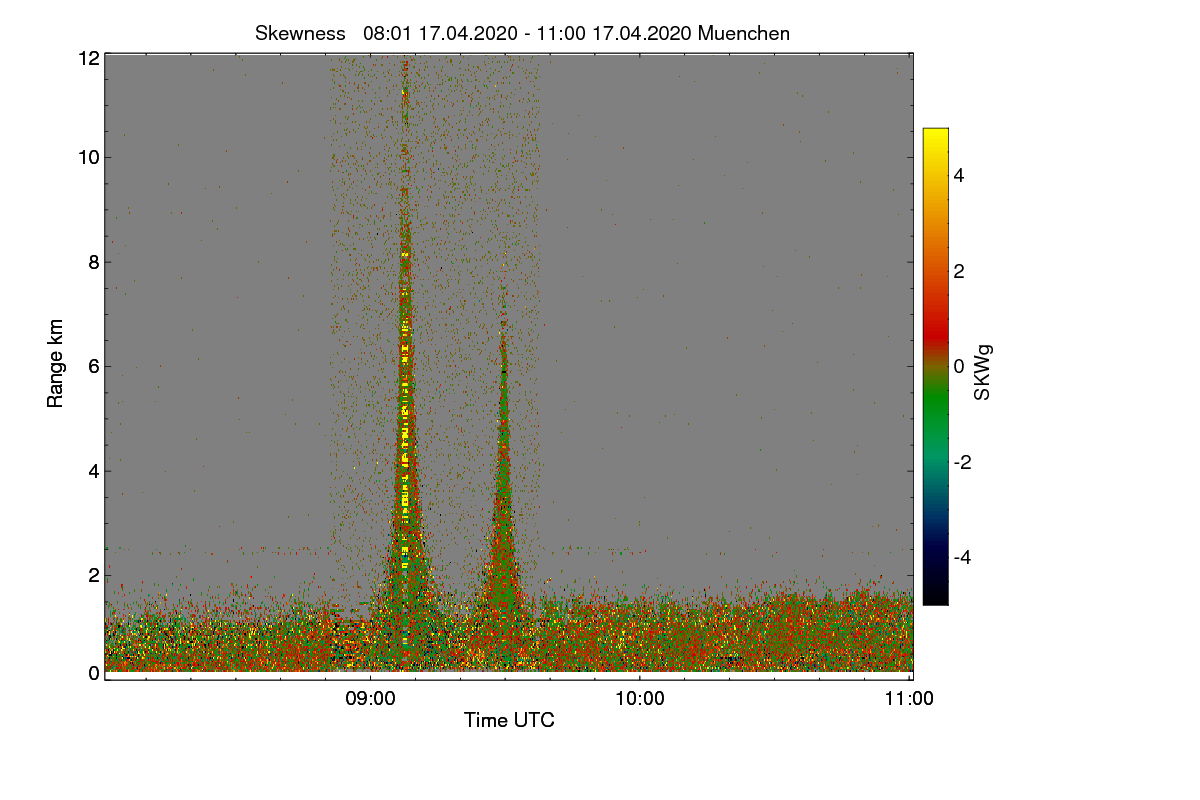This screenshot has height=800, width=1200.
Task: Click the 4 km range tick label
Action: tap(93, 470)
